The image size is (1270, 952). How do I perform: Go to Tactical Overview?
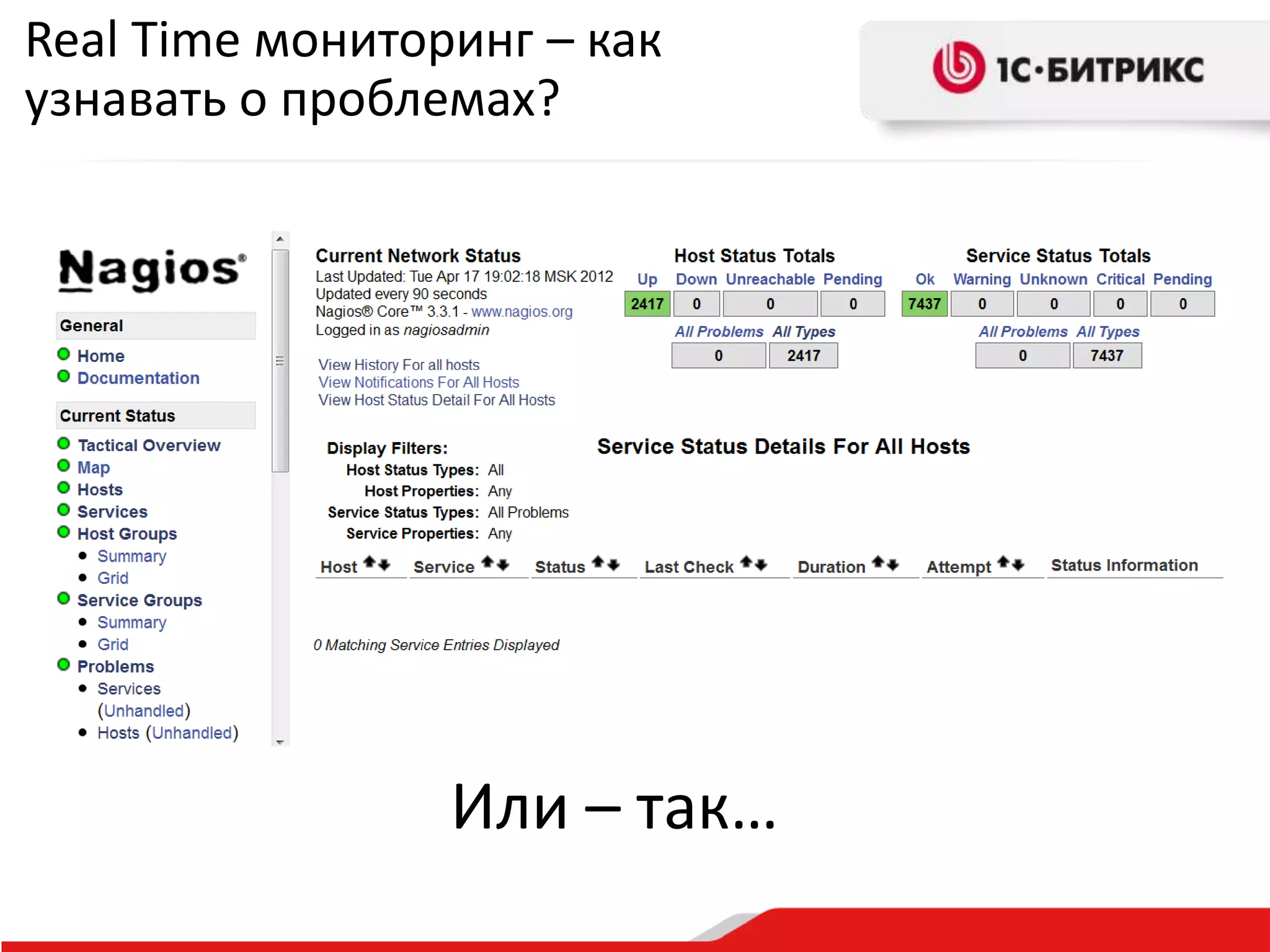pyautogui.click(x=149, y=445)
